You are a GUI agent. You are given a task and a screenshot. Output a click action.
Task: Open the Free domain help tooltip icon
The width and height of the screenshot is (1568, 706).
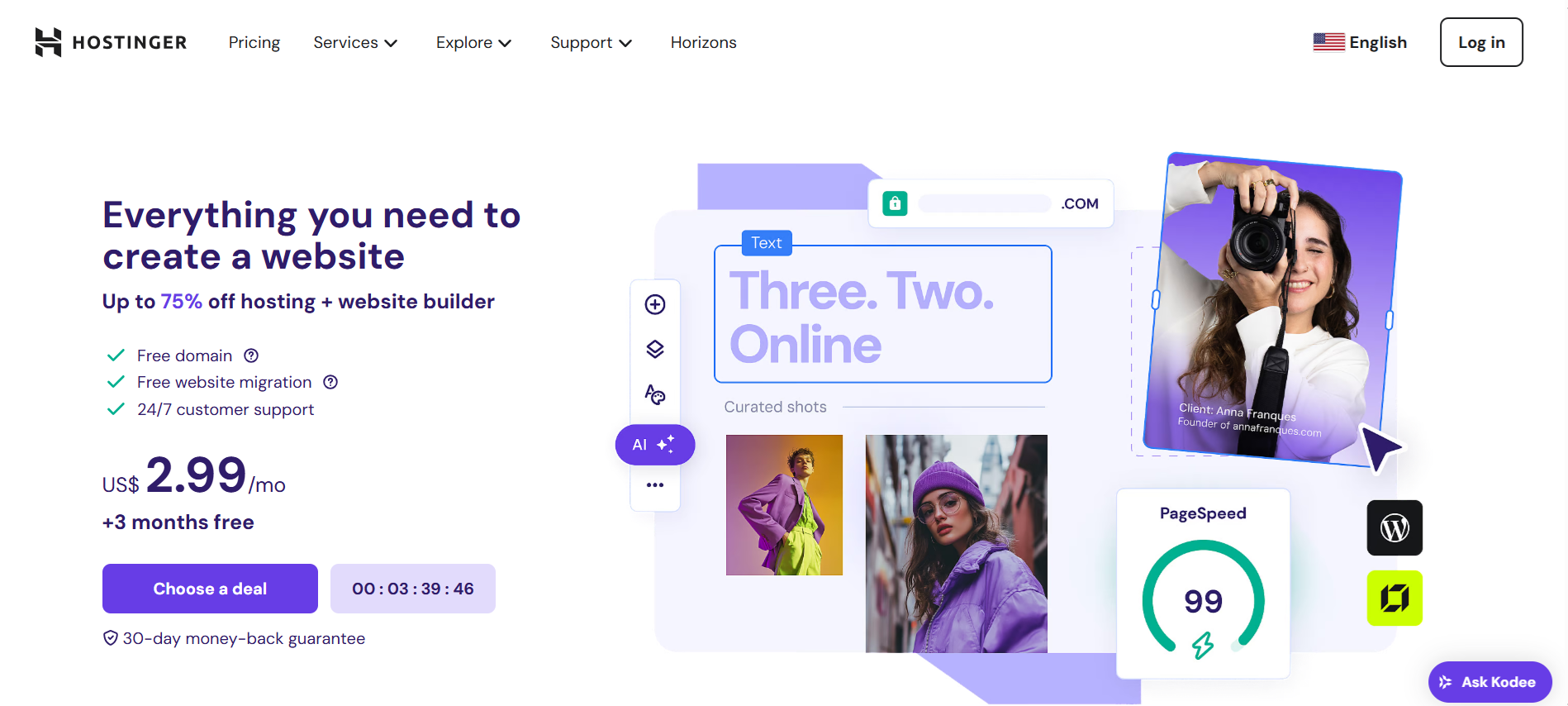(x=251, y=355)
